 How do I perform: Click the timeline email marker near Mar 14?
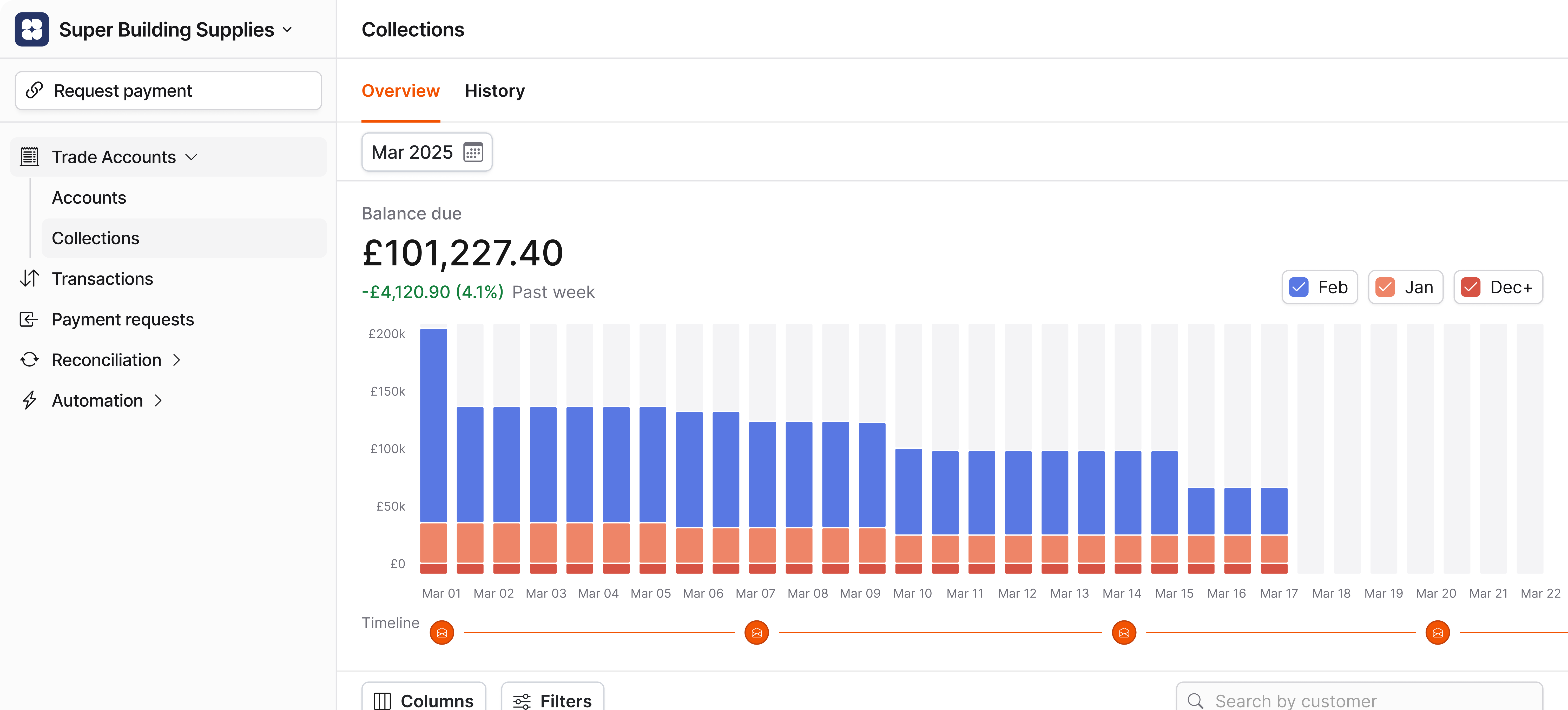1124,633
